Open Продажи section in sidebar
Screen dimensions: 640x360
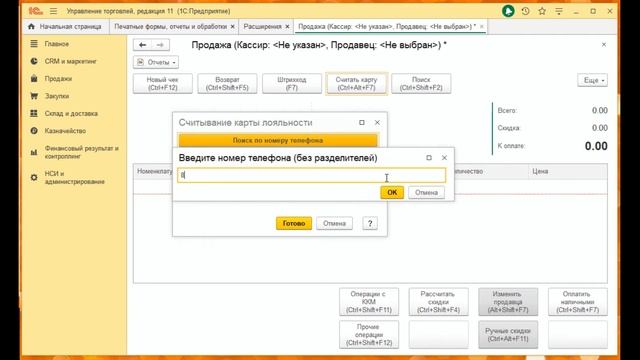point(58,78)
